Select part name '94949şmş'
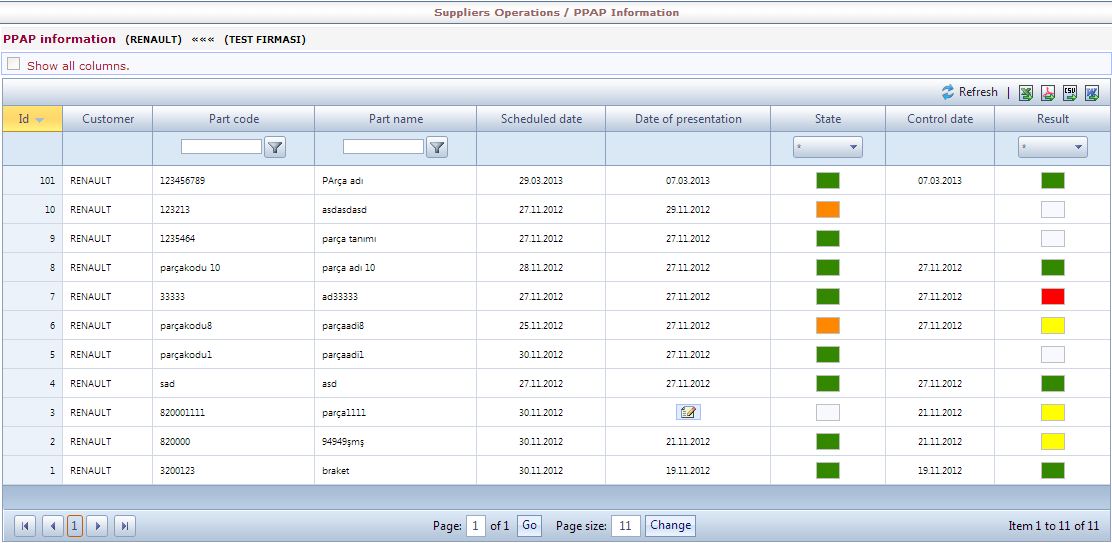Image resolution: width=1112 pixels, height=543 pixels. point(343,442)
